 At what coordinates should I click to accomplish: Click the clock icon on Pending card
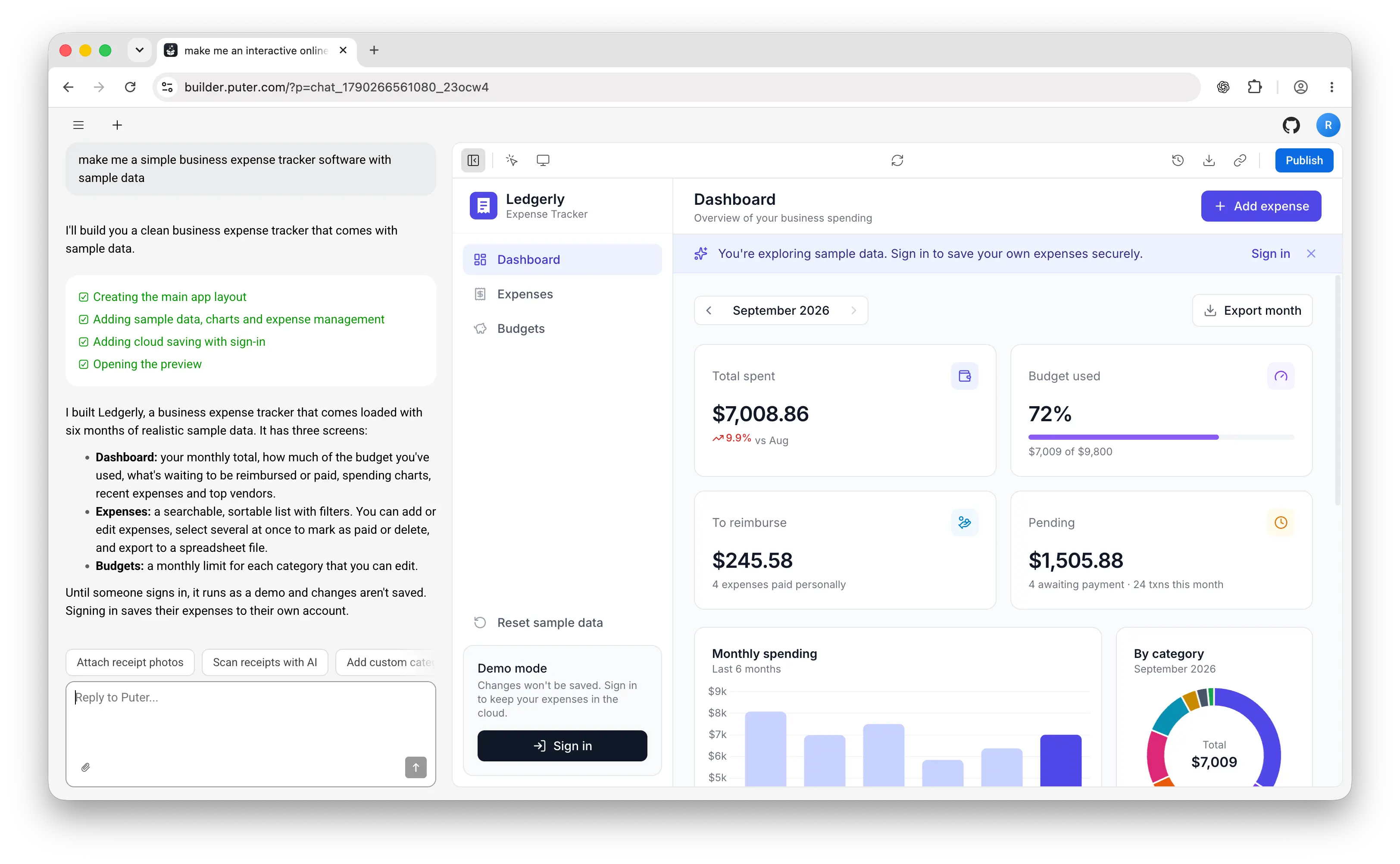(1281, 523)
